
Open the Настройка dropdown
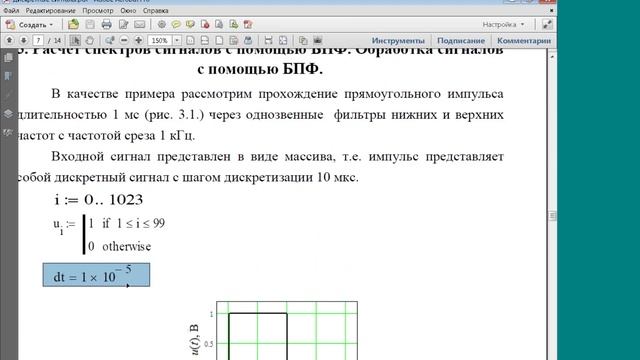point(503,24)
